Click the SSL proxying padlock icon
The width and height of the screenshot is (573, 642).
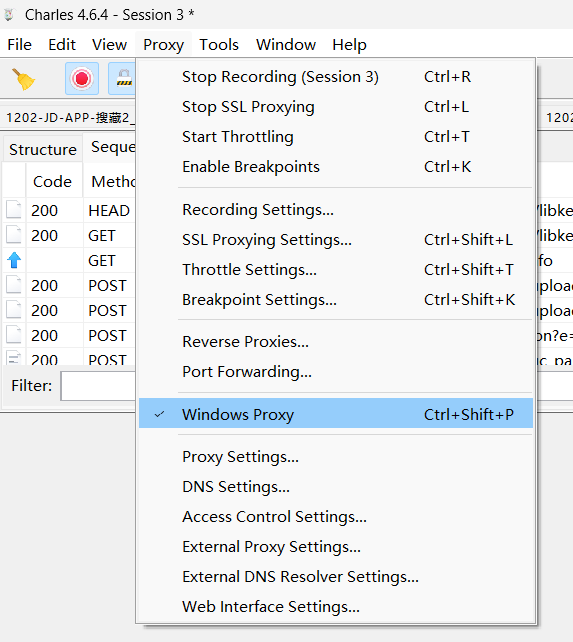(x=122, y=79)
